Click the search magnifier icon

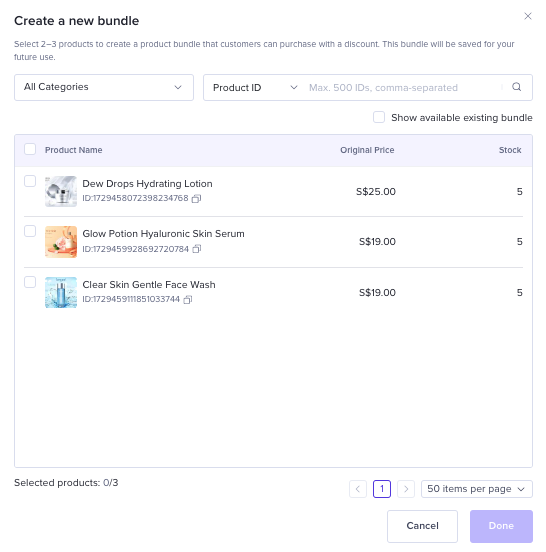[x=516, y=87]
